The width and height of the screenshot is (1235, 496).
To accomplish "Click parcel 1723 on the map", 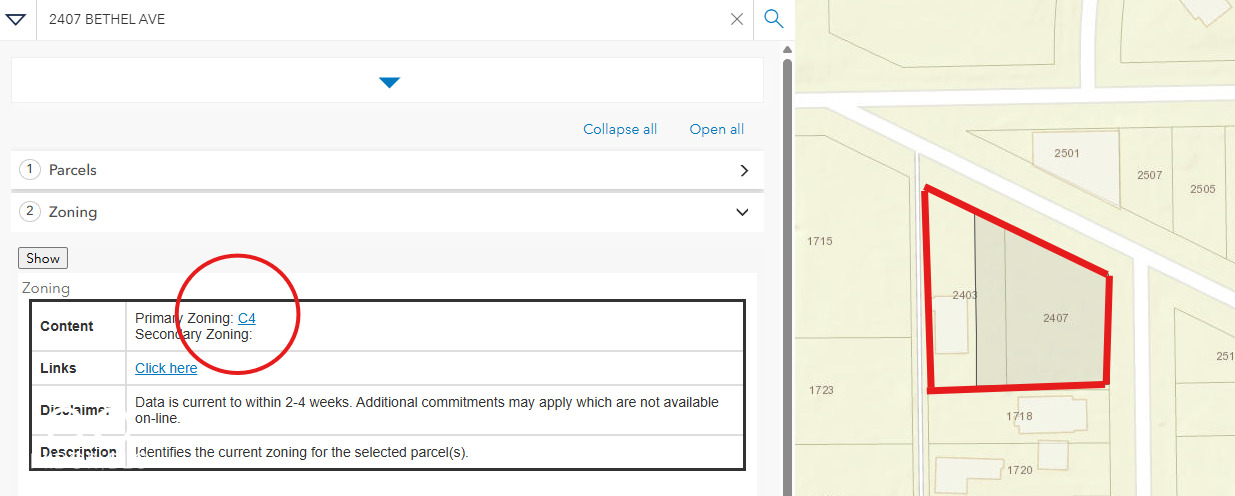I will 821,390.
